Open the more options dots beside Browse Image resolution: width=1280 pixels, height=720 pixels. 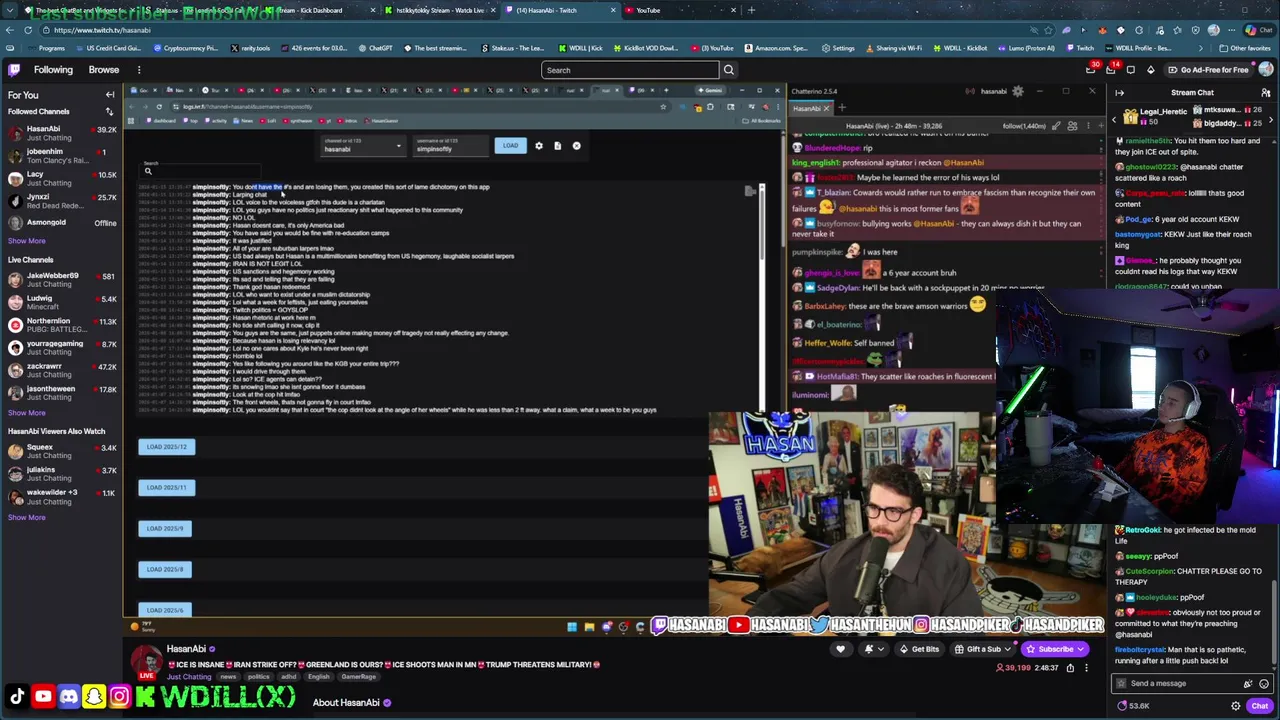click(139, 70)
